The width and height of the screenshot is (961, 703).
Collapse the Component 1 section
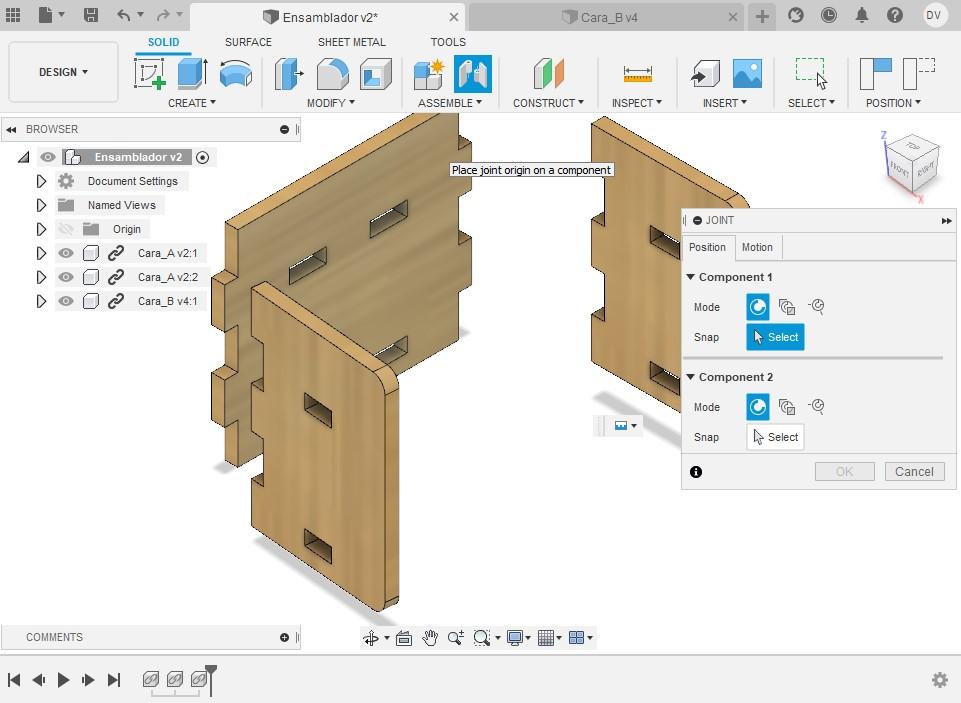click(x=691, y=277)
